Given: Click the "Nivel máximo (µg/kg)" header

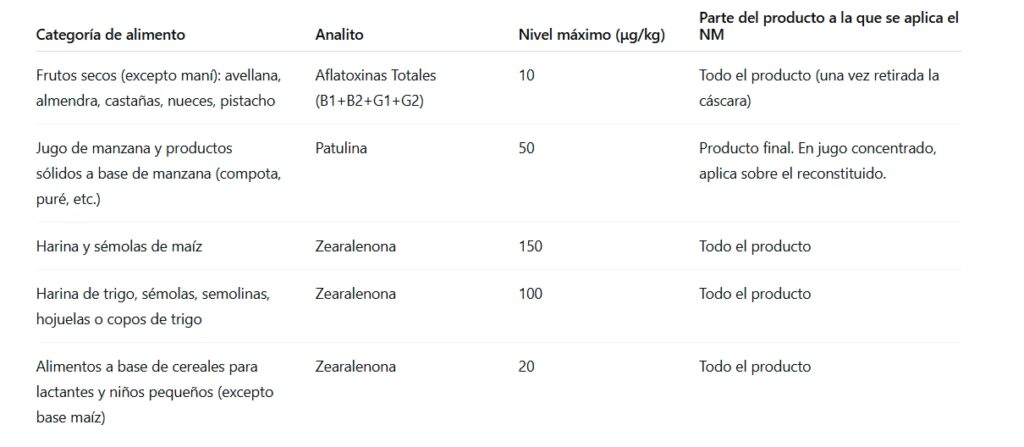Looking at the screenshot, I should (592, 35).
